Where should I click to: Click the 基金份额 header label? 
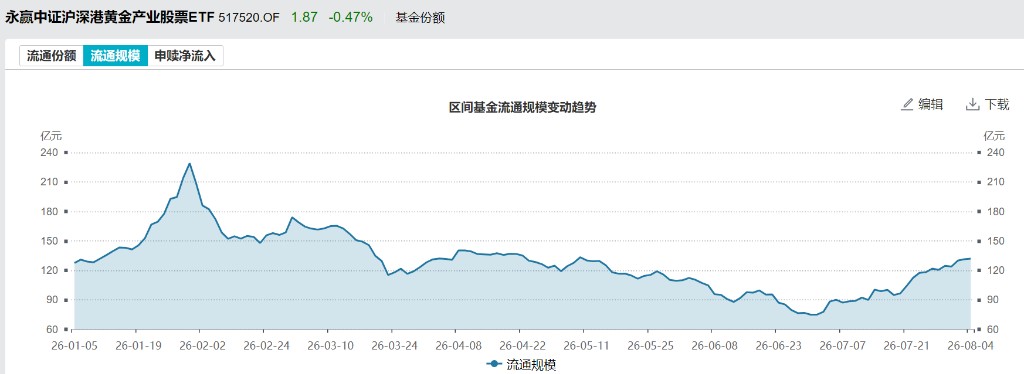pos(420,18)
